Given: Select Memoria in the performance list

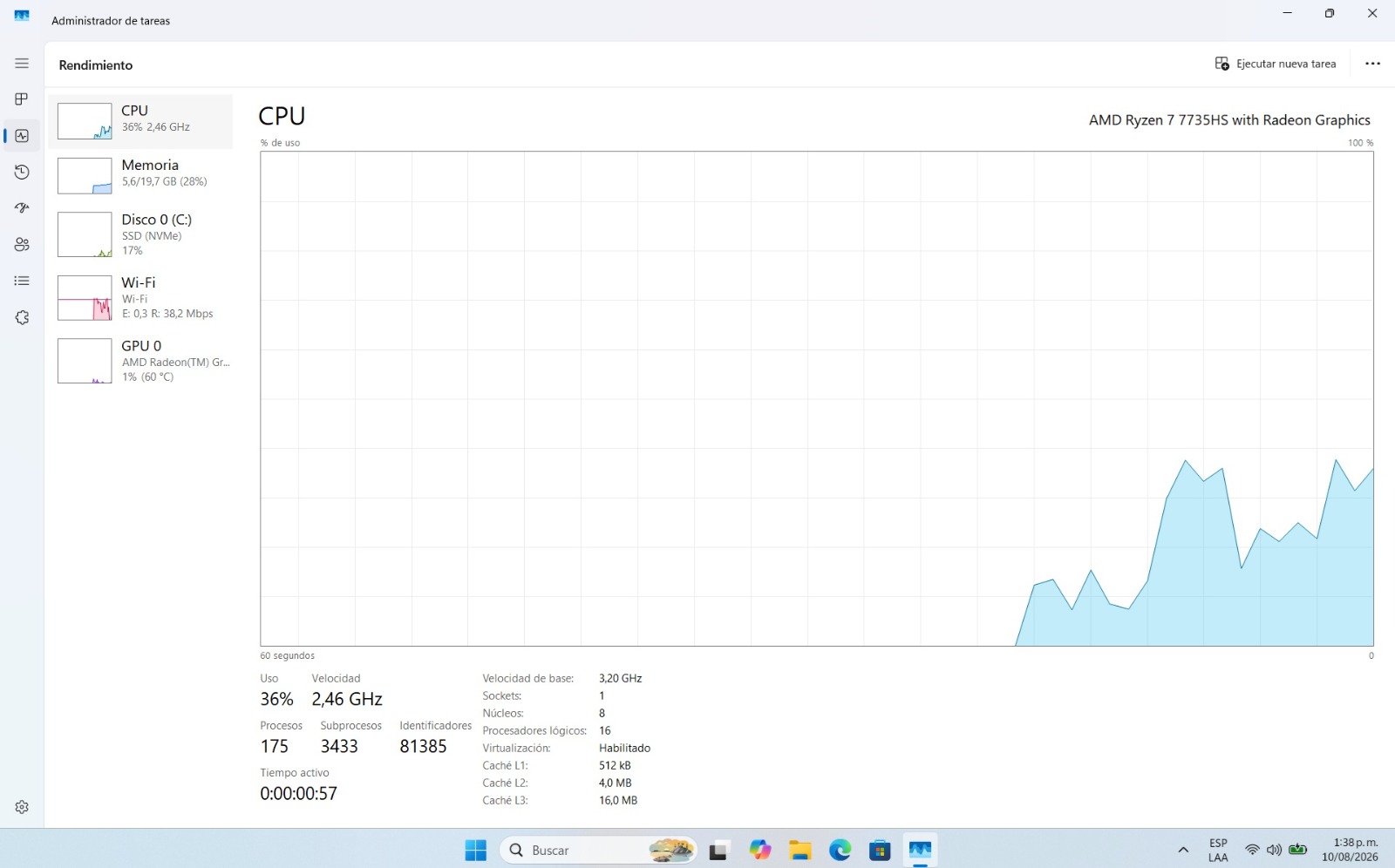Looking at the screenshot, I should 140,175.
